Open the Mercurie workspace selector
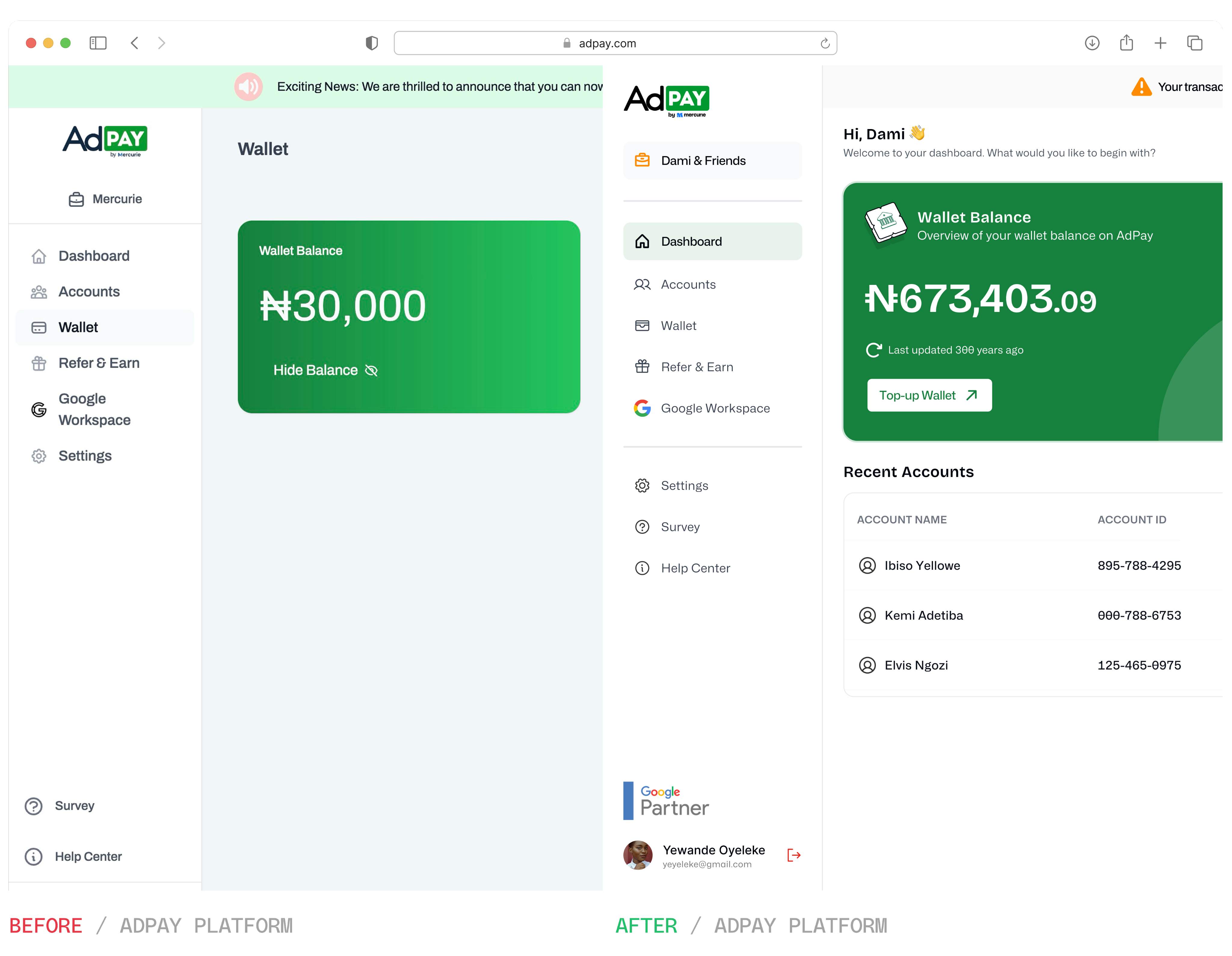The width and height of the screenshot is (1232, 956). click(x=105, y=199)
